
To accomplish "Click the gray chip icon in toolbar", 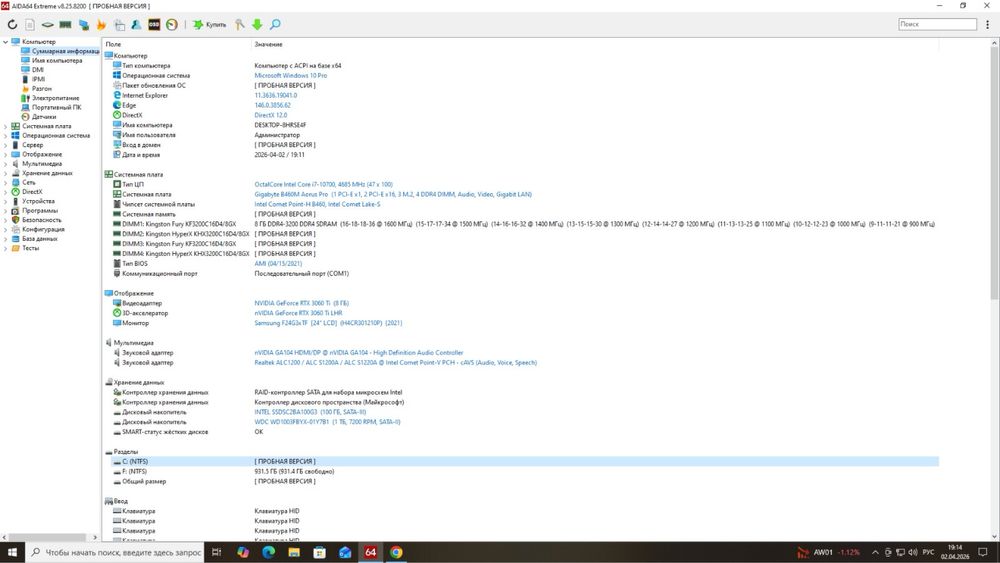I will [x=48, y=24].
